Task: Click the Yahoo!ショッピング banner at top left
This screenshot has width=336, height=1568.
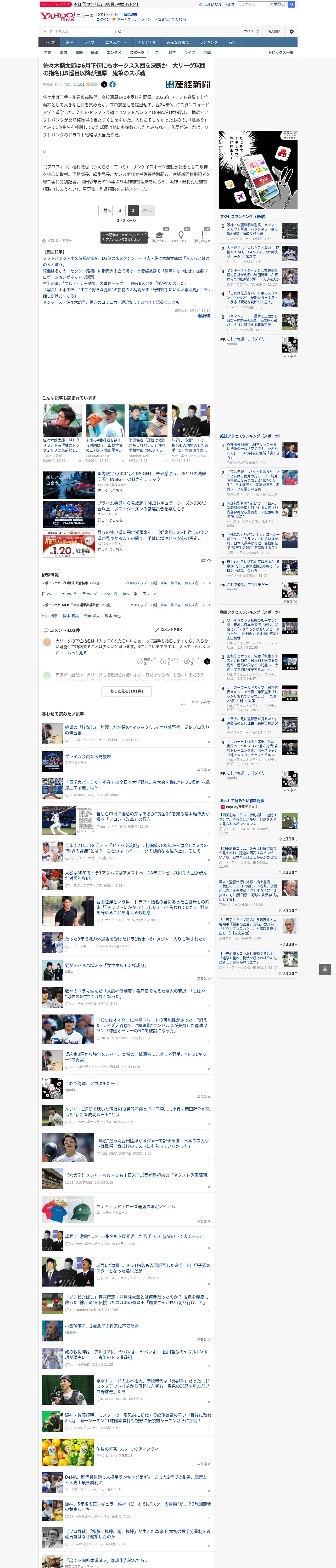Action: coord(56,4)
